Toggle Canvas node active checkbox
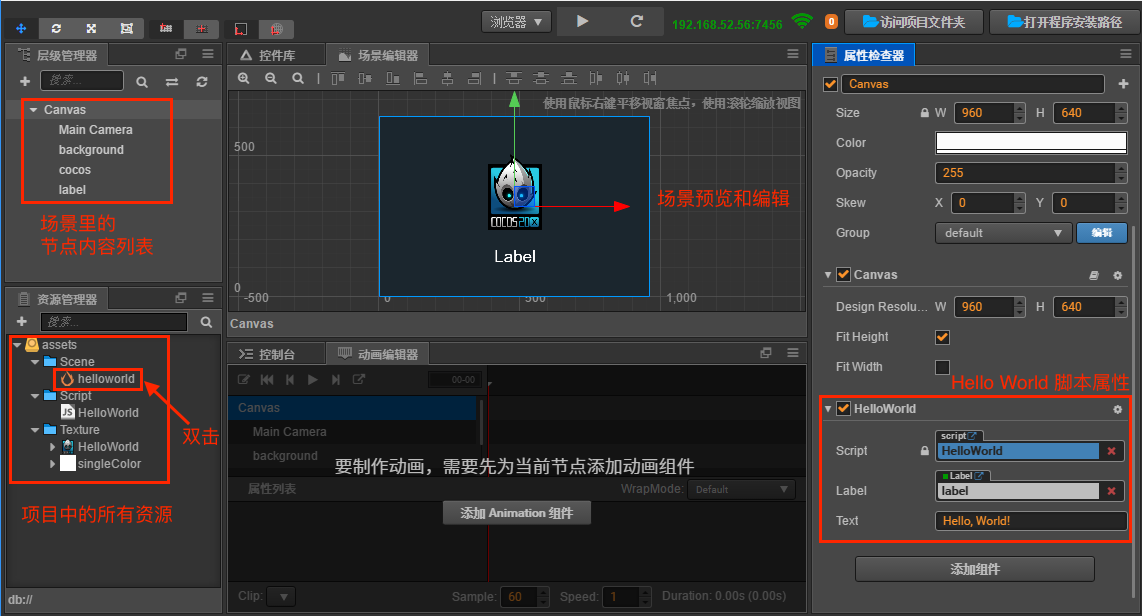Screen dimensions: 1142x616 click(830, 84)
